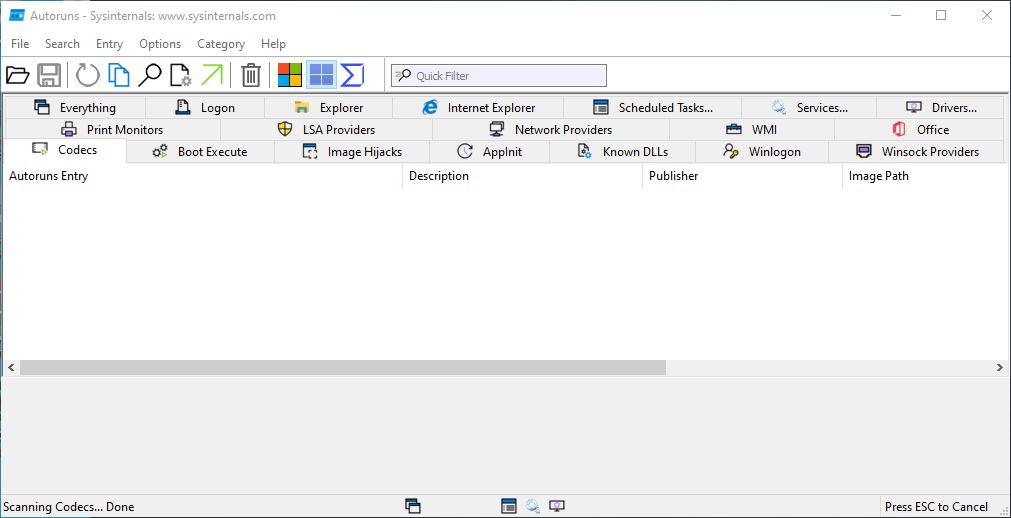Open the Search menu
Viewport: 1011px width, 518px height.
63,44
